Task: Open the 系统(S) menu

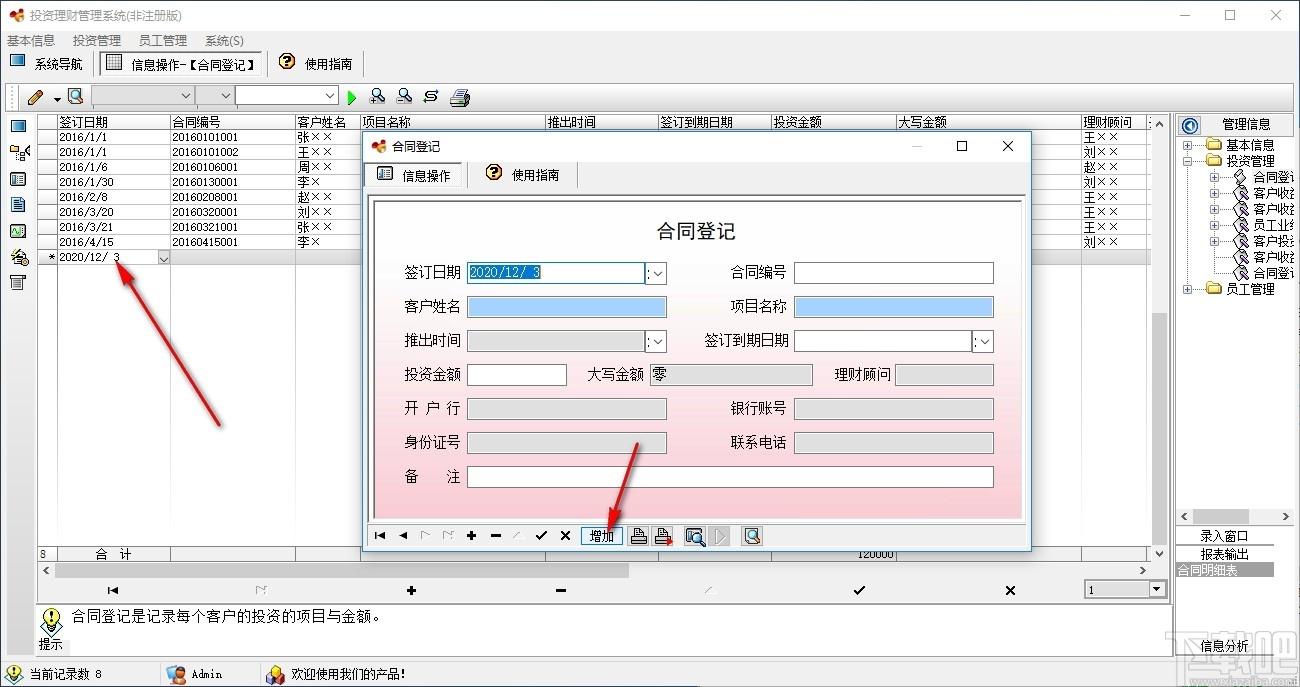Action: click(x=224, y=41)
